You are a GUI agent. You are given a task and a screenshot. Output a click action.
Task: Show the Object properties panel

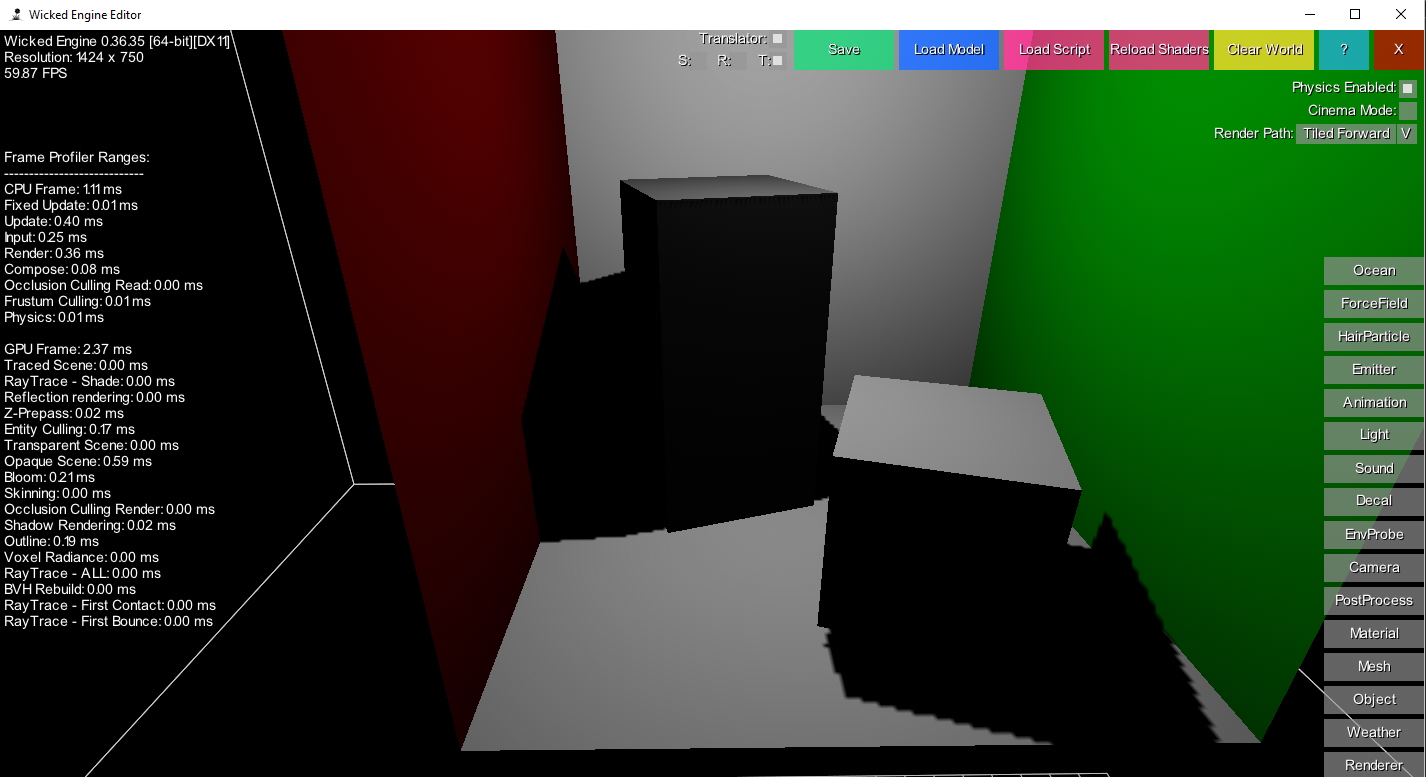1374,700
